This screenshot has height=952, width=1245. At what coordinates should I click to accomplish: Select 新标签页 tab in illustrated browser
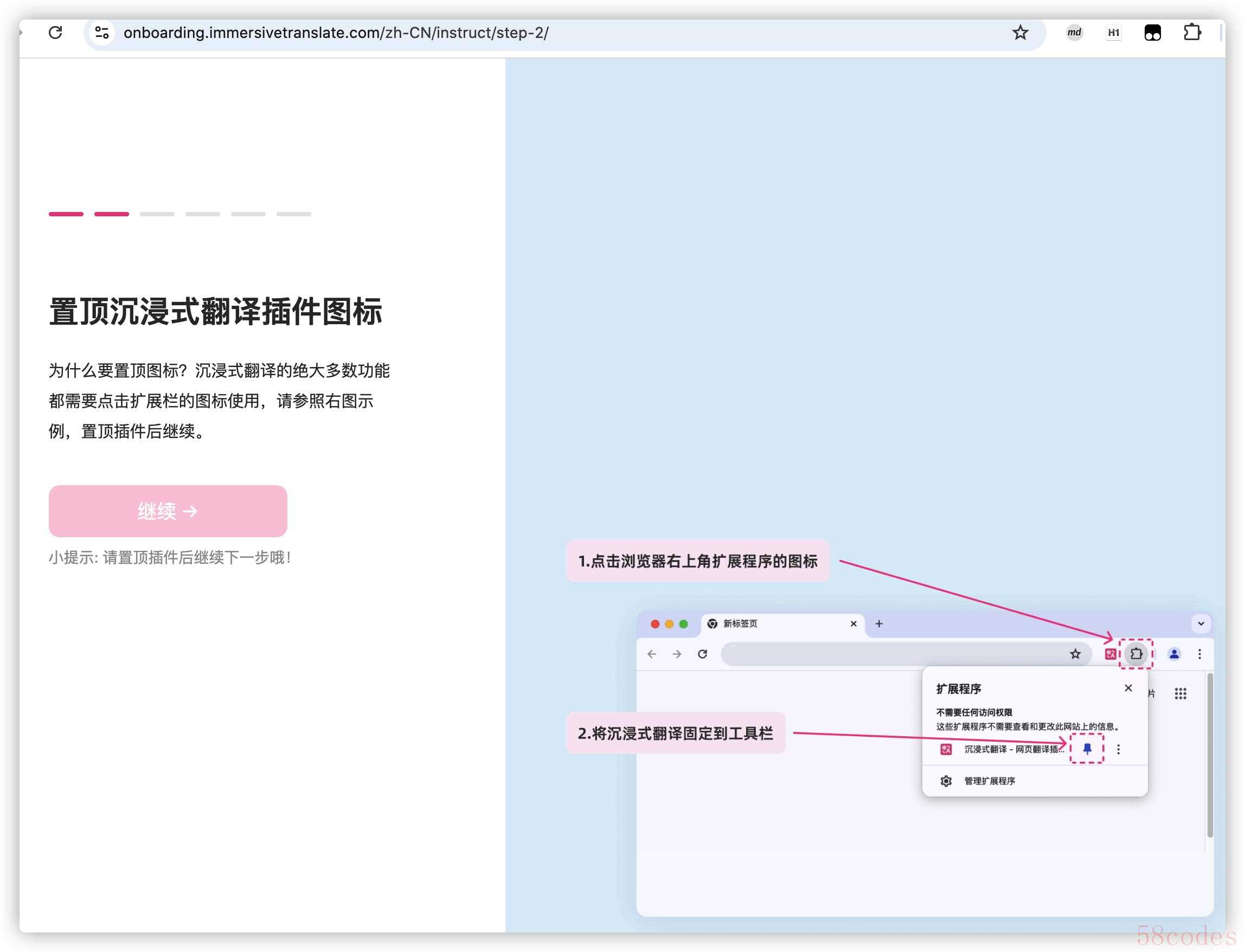coord(782,624)
